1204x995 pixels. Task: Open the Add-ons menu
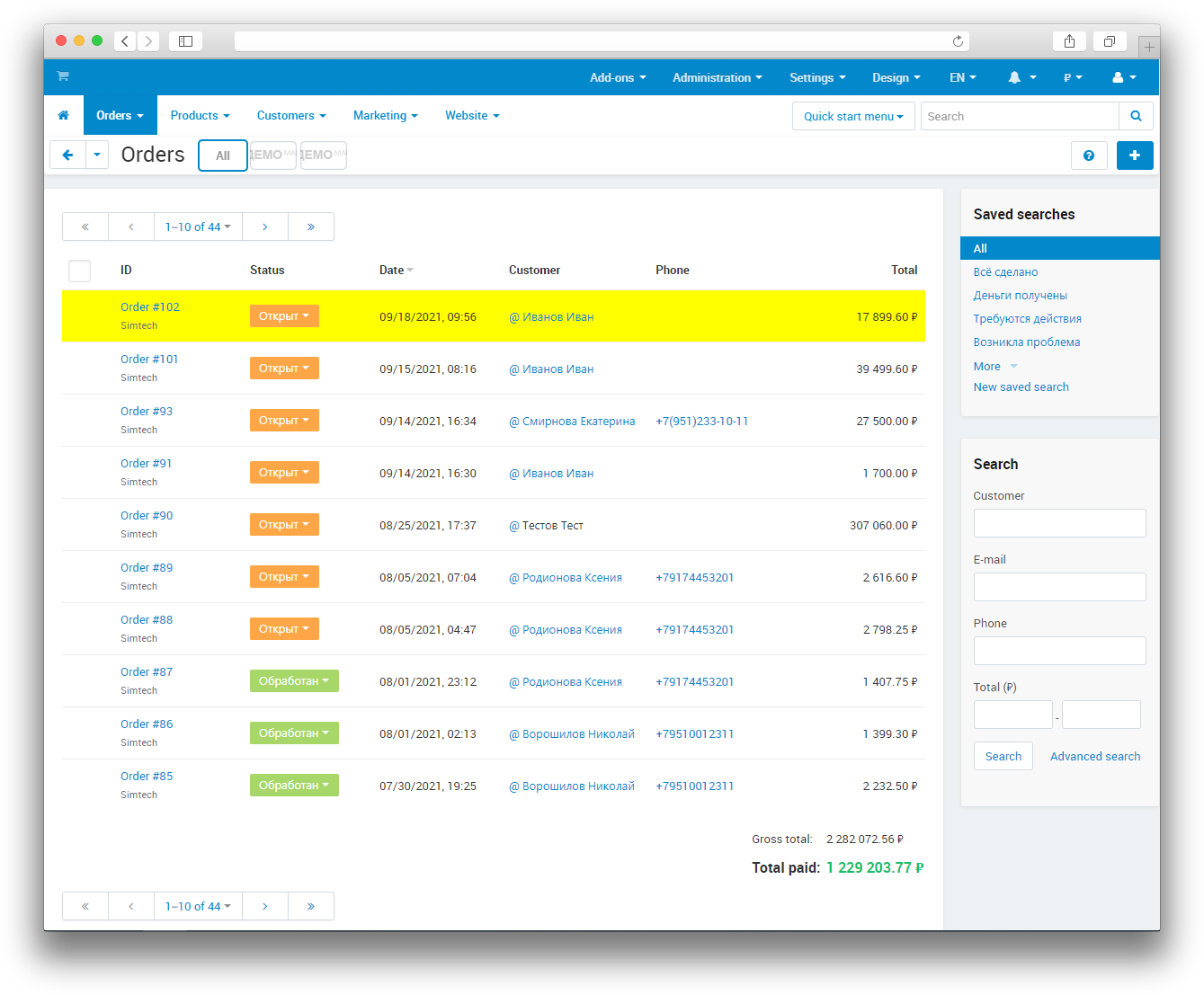(x=618, y=78)
